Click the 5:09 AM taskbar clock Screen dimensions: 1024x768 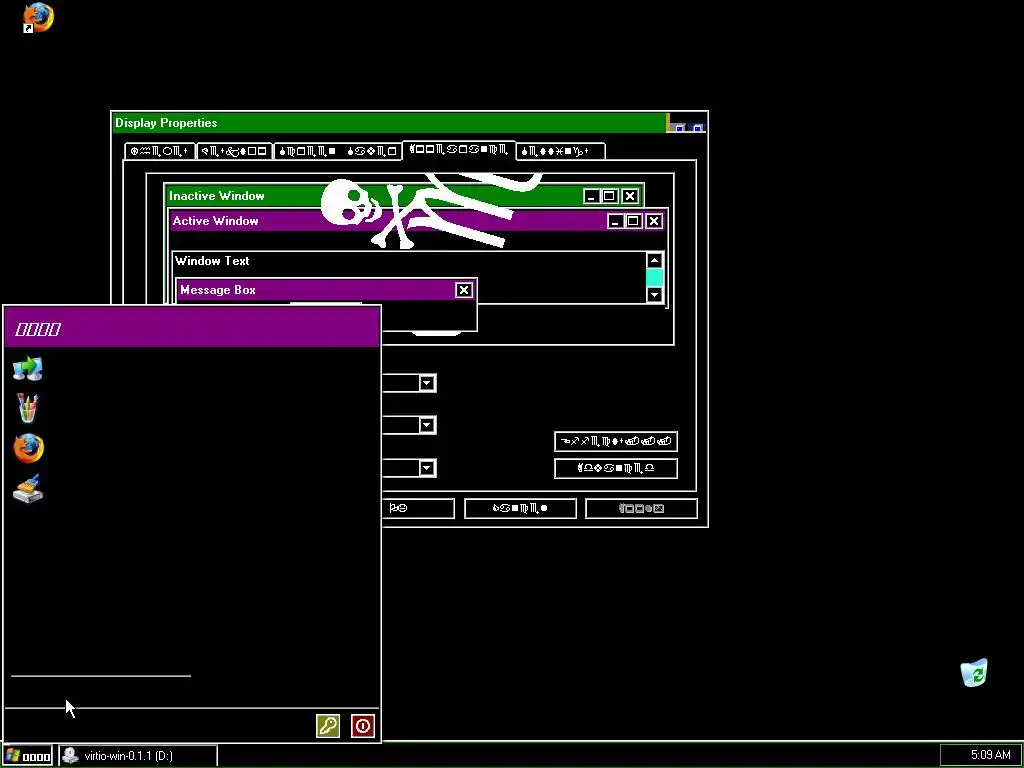(990, 756)
